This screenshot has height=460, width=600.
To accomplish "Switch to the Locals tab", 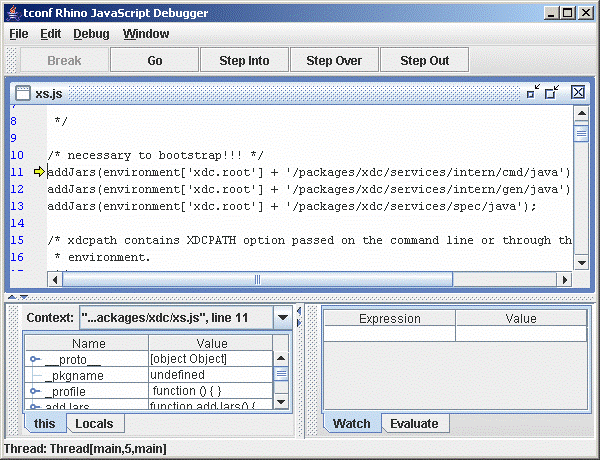I will click(95, 424).
